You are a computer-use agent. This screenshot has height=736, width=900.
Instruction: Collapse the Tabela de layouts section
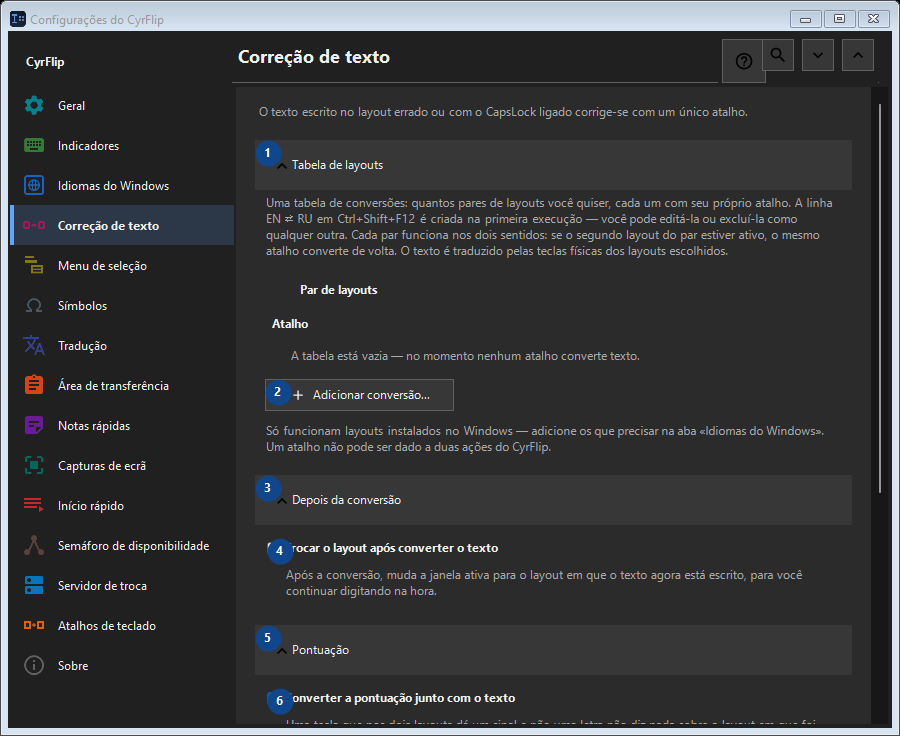(553, 165)
